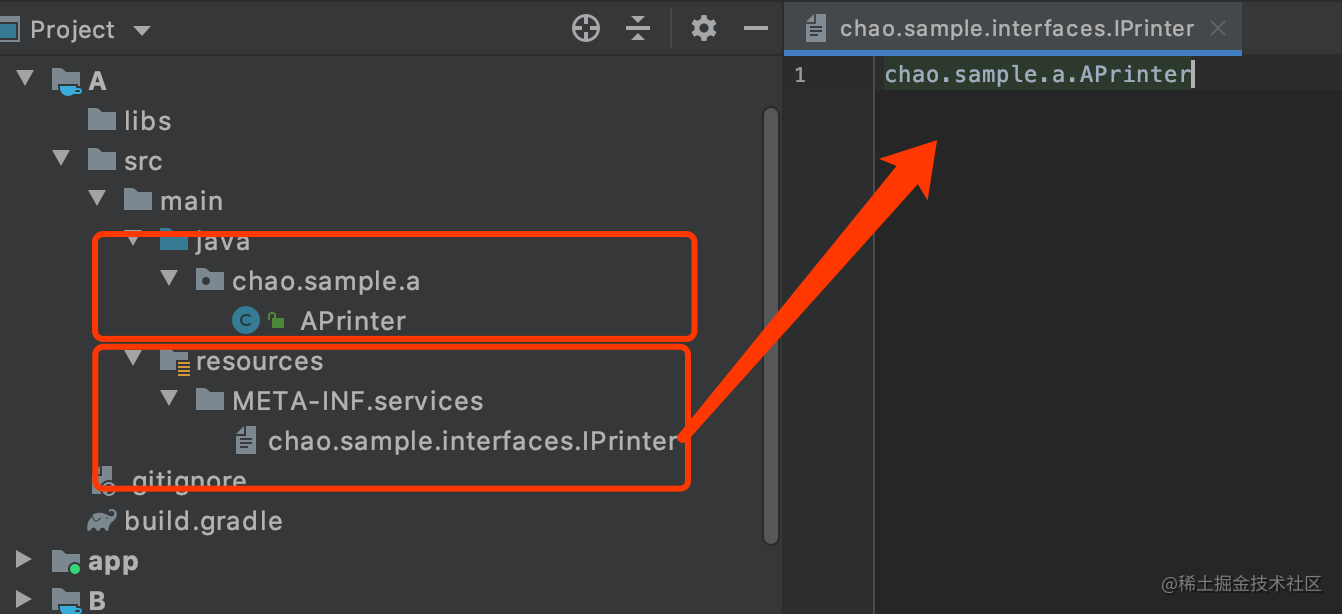Open the Project panel settings gear
This screenshot has height=614, width=1342.
point(703,28)
